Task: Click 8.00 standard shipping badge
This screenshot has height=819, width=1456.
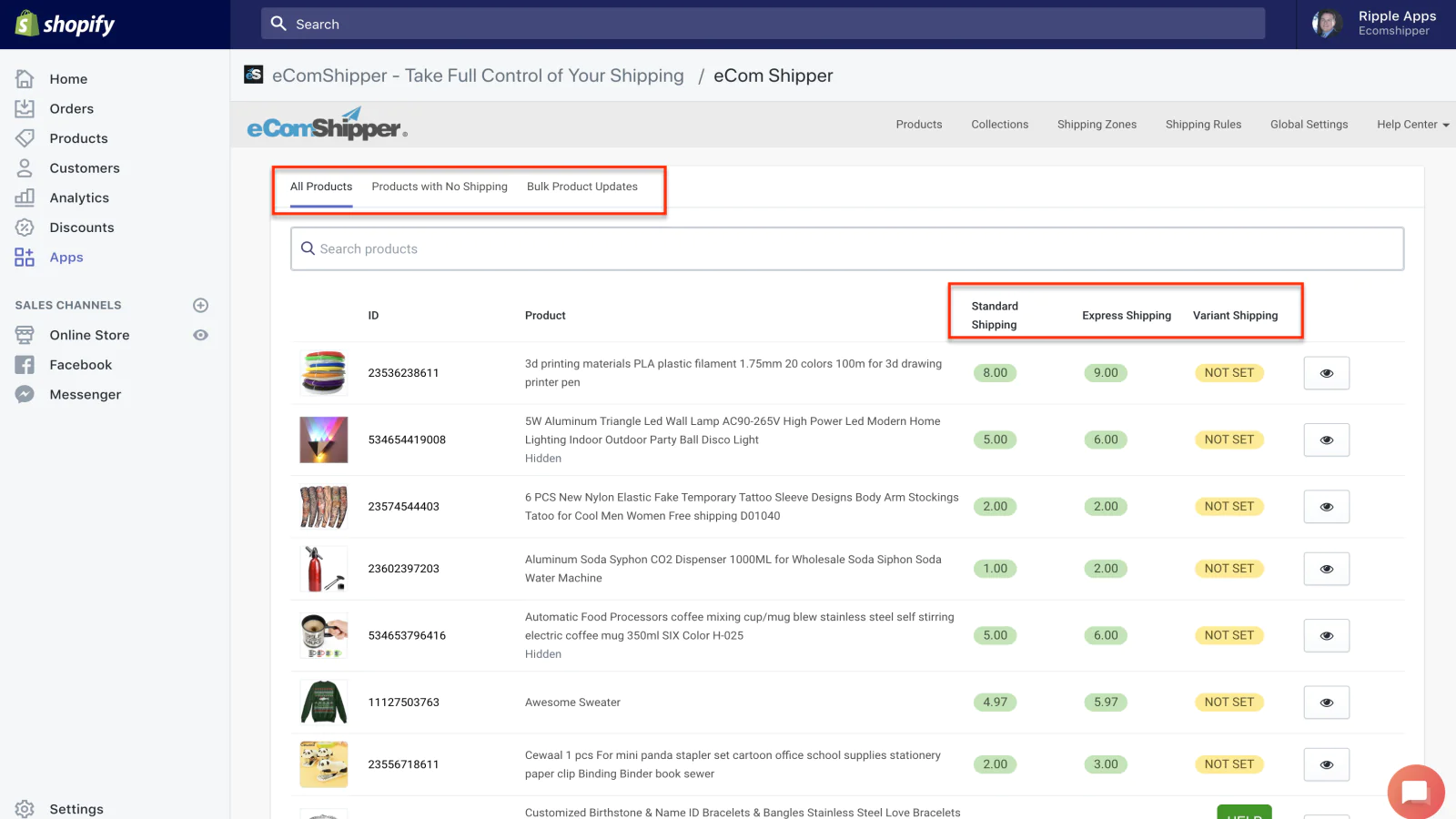Action: 995,373
